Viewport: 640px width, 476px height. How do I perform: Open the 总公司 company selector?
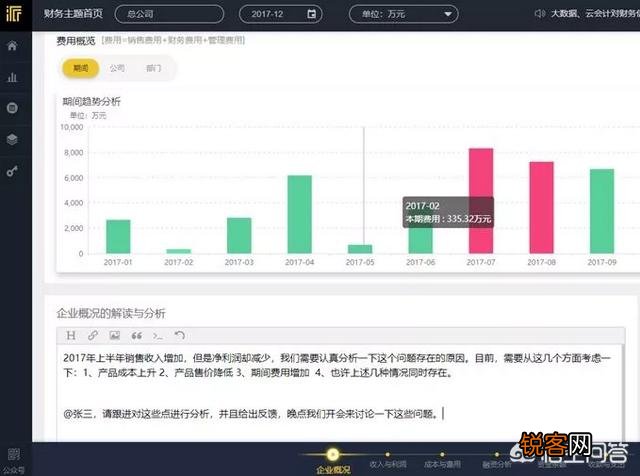(x=169, y=14)
